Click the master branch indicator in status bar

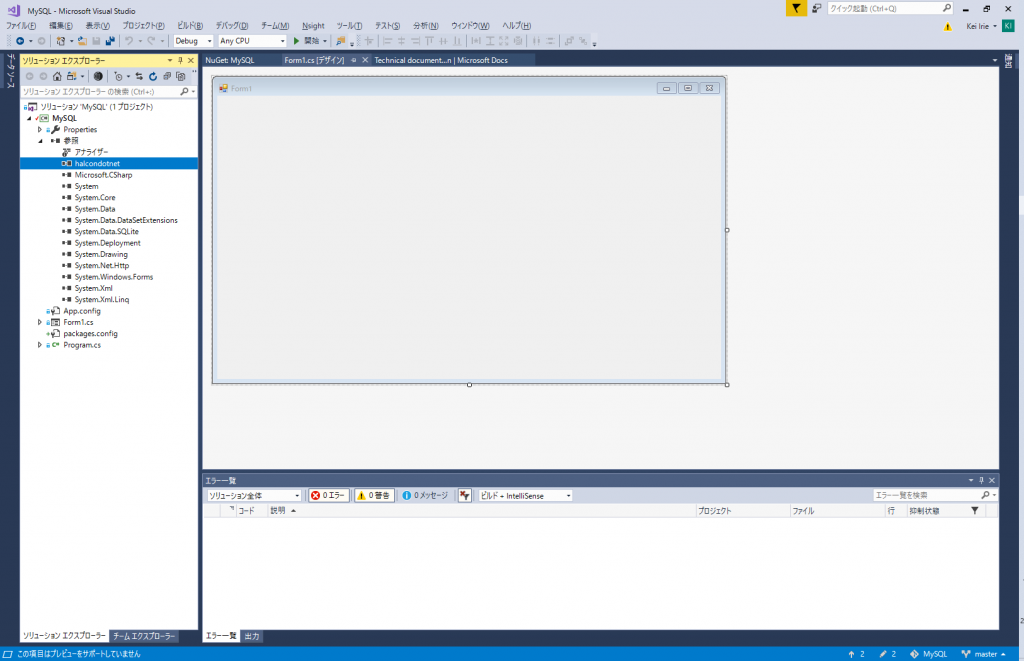point(985,652)
